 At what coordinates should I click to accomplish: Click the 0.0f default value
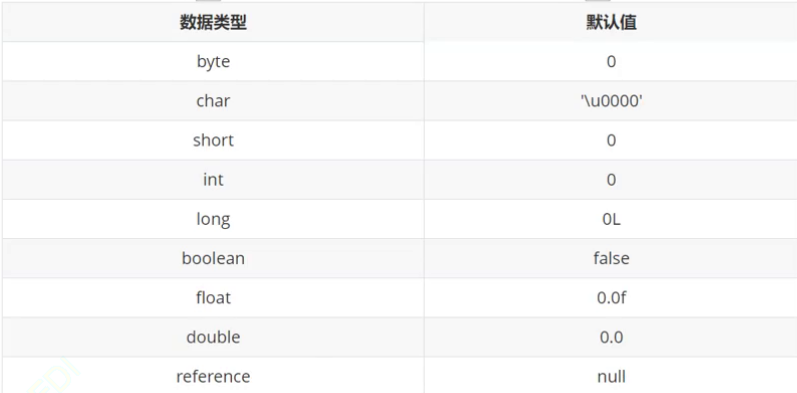click(x=611, y=297)
